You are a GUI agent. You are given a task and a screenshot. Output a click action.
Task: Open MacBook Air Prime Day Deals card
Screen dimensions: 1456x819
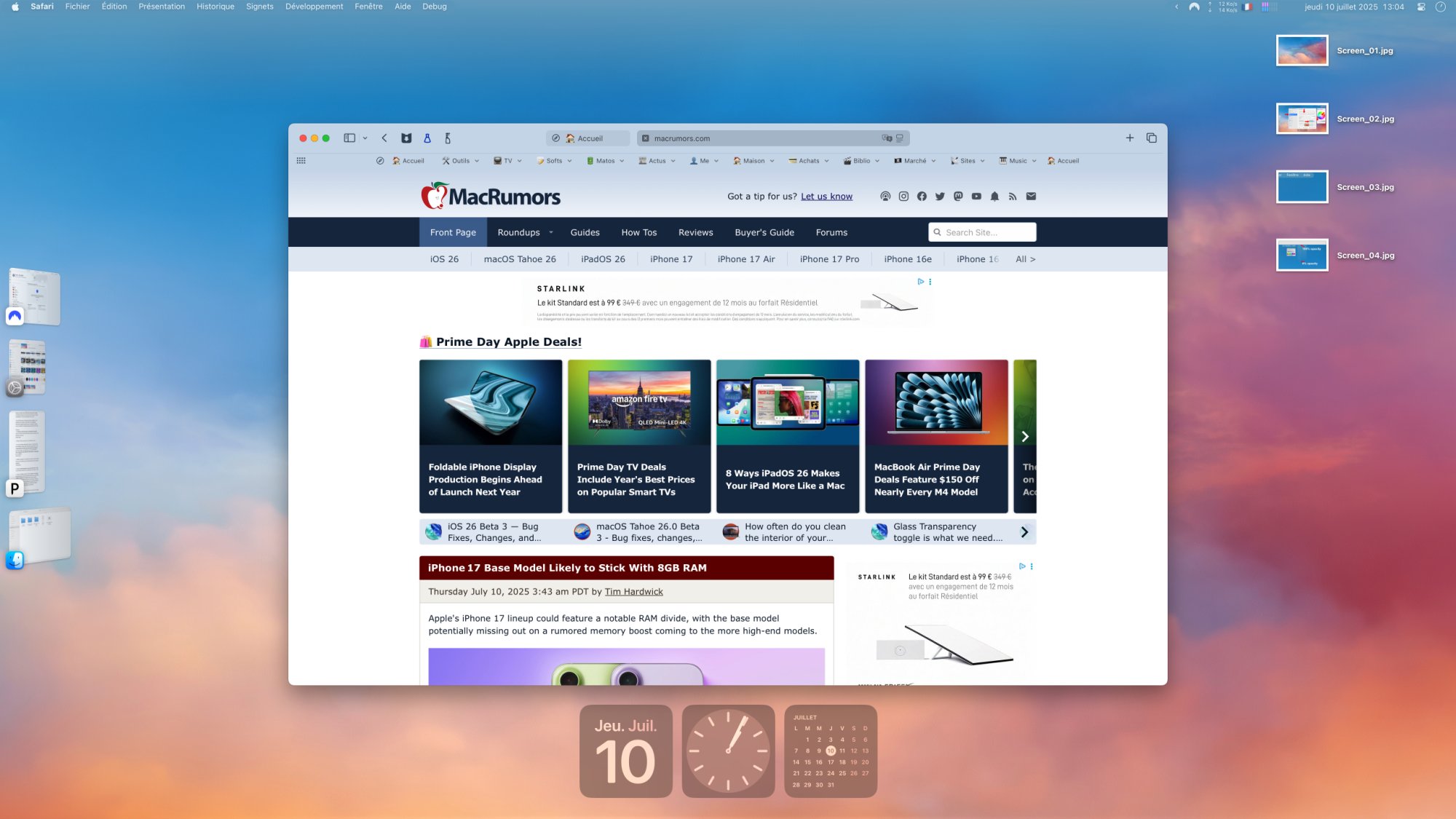pos(936,436)
